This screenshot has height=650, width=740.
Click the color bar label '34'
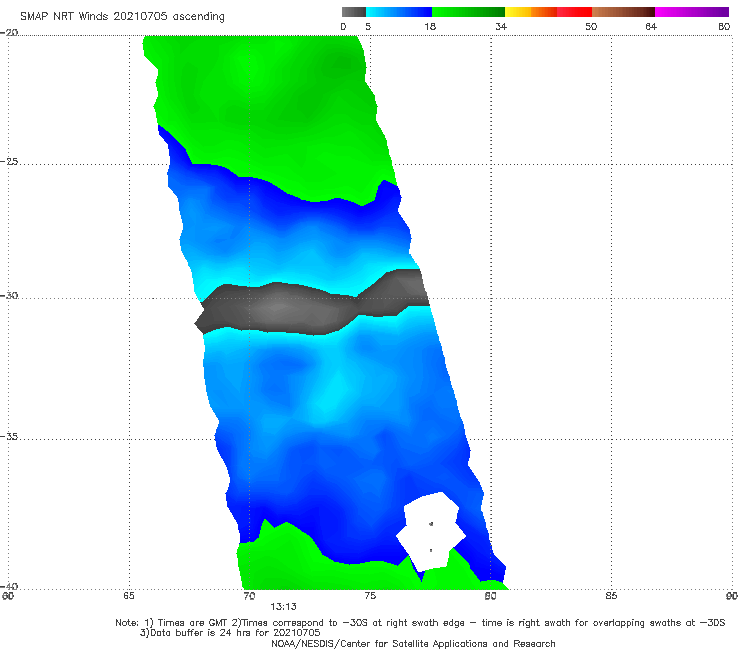pos(501,27)
